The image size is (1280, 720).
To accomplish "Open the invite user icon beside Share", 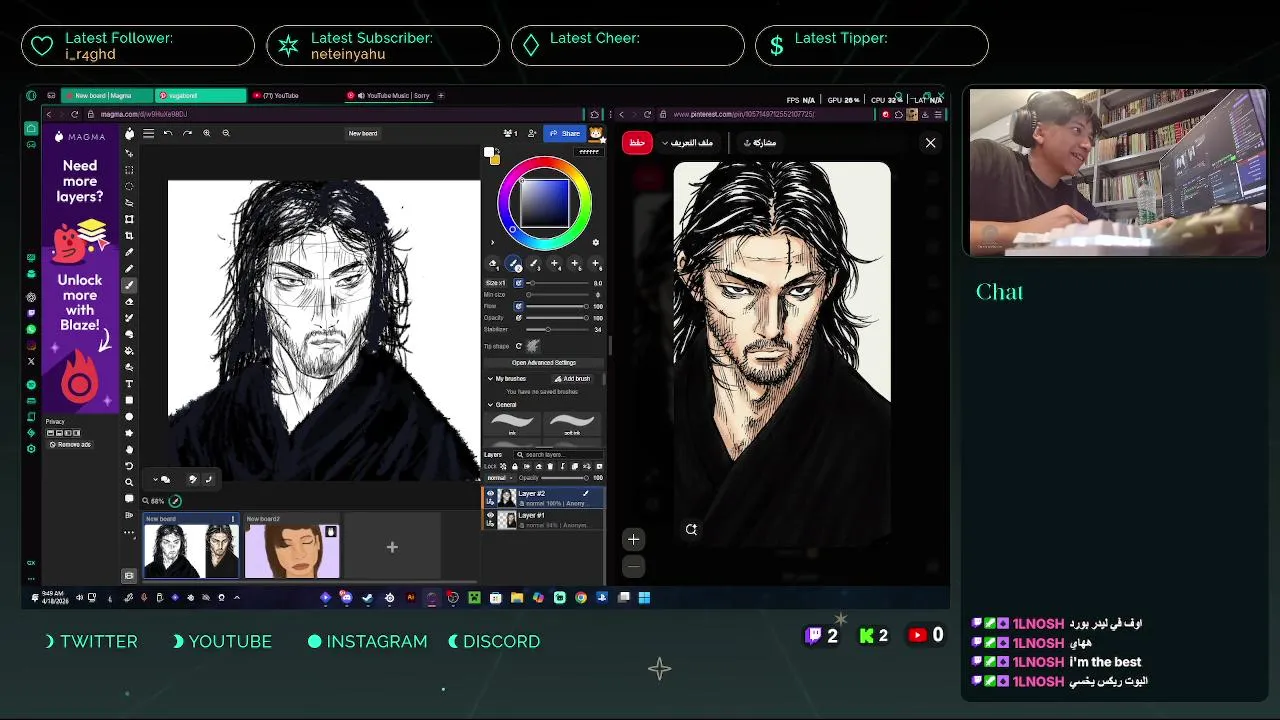I will tap(532, 133).
